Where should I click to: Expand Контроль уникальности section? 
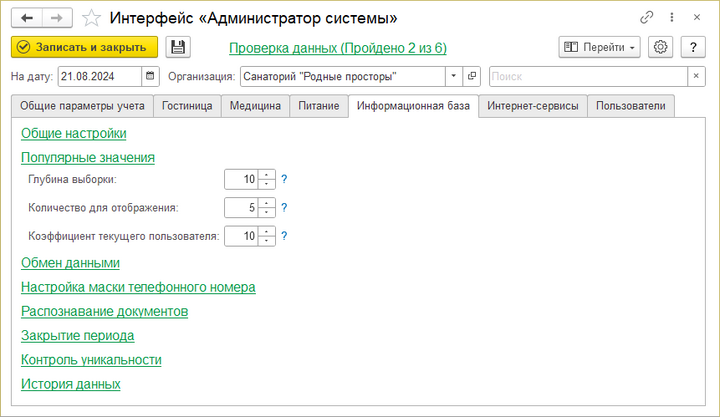91,360
